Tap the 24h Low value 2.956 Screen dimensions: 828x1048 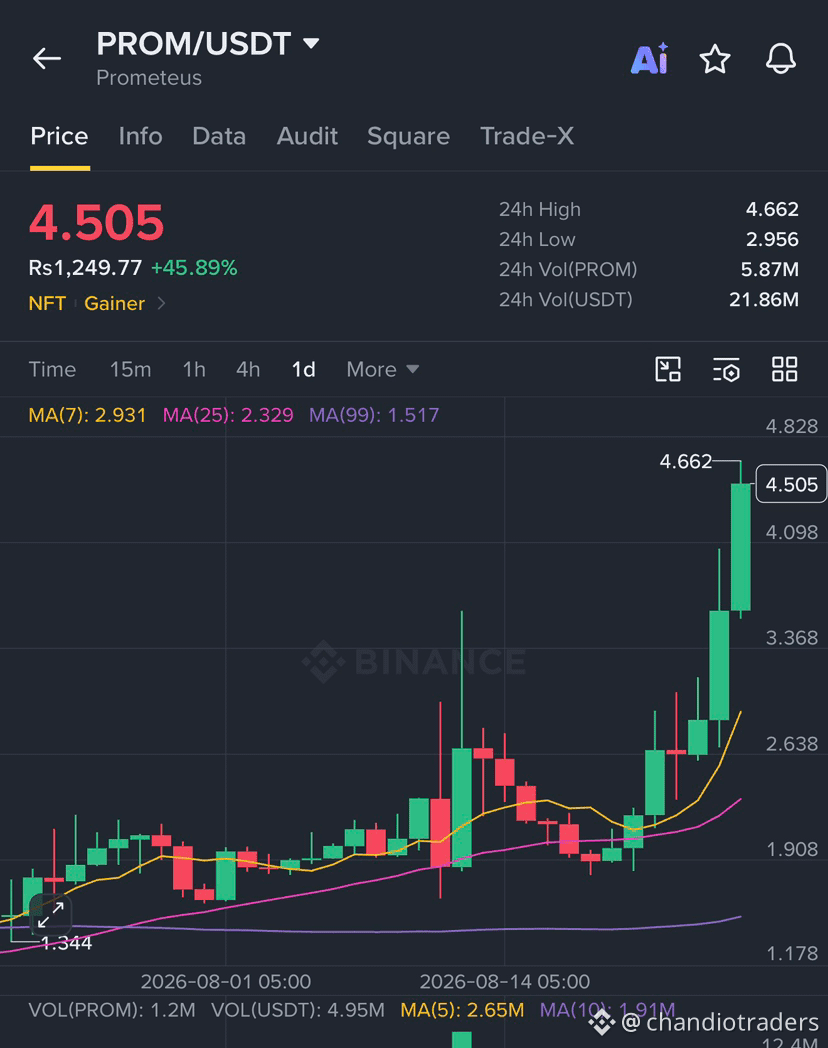point(772,239)
